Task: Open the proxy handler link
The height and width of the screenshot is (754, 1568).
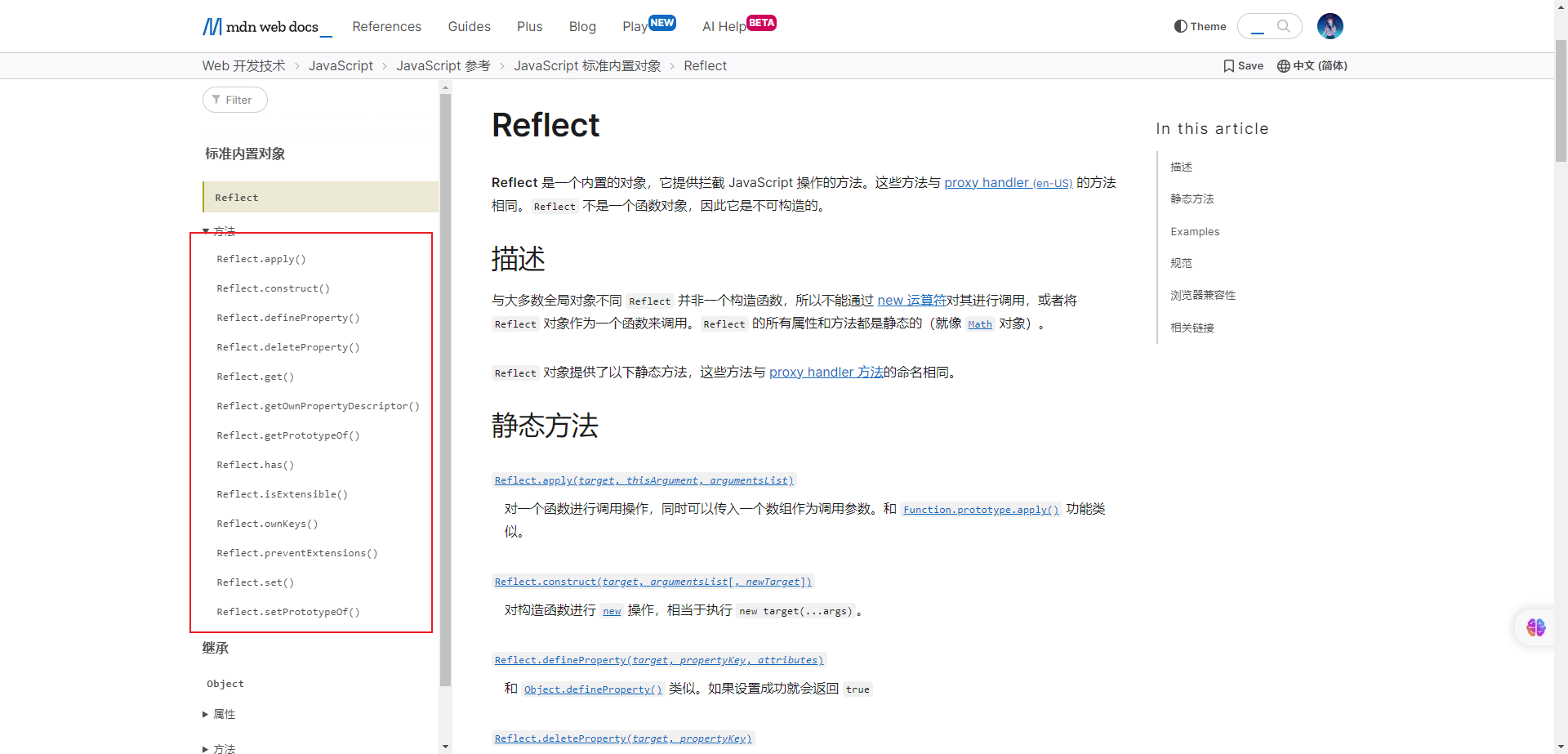Action: (986, 182)
